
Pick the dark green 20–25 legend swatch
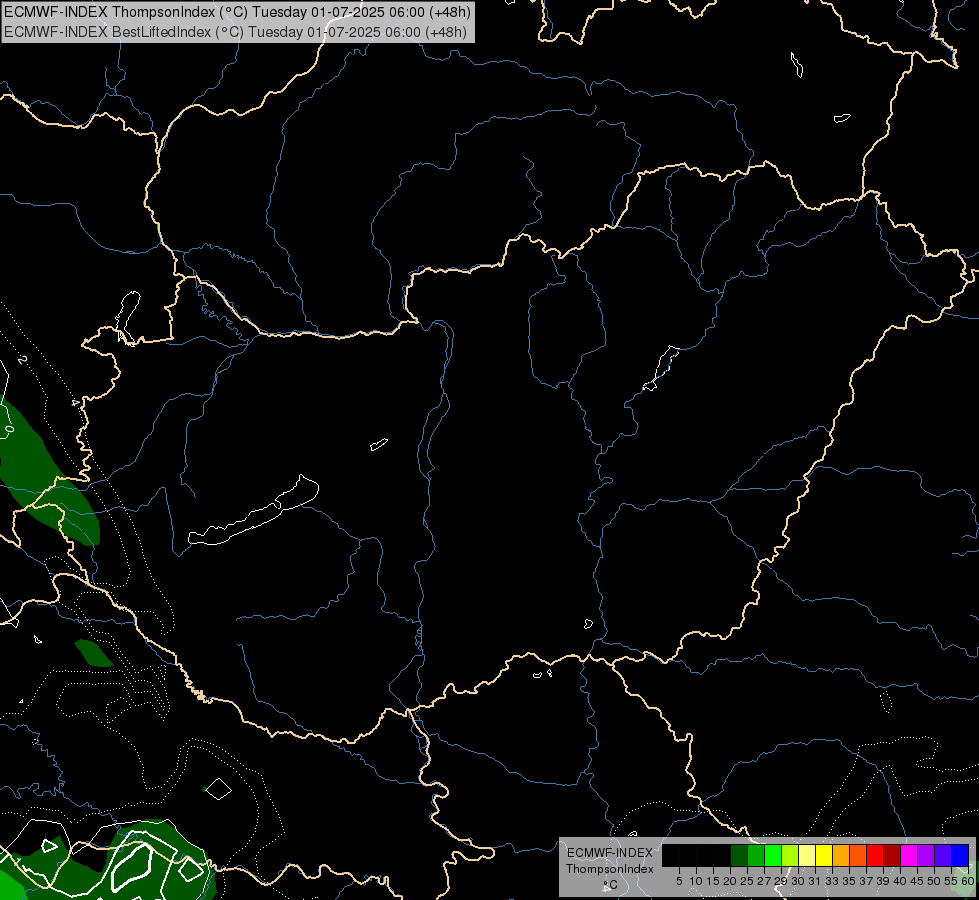(x=739, y=855)
